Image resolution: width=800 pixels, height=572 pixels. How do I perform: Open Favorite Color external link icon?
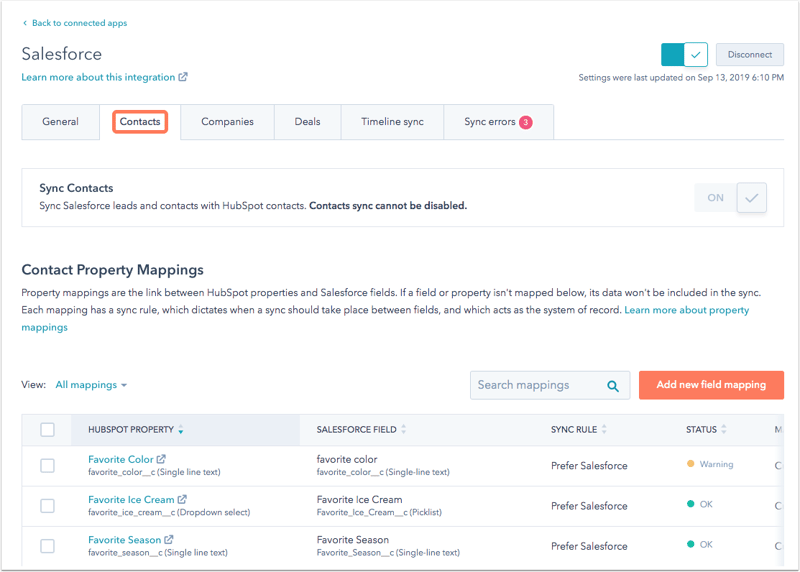pyautogui.click(x=162, y=460)
